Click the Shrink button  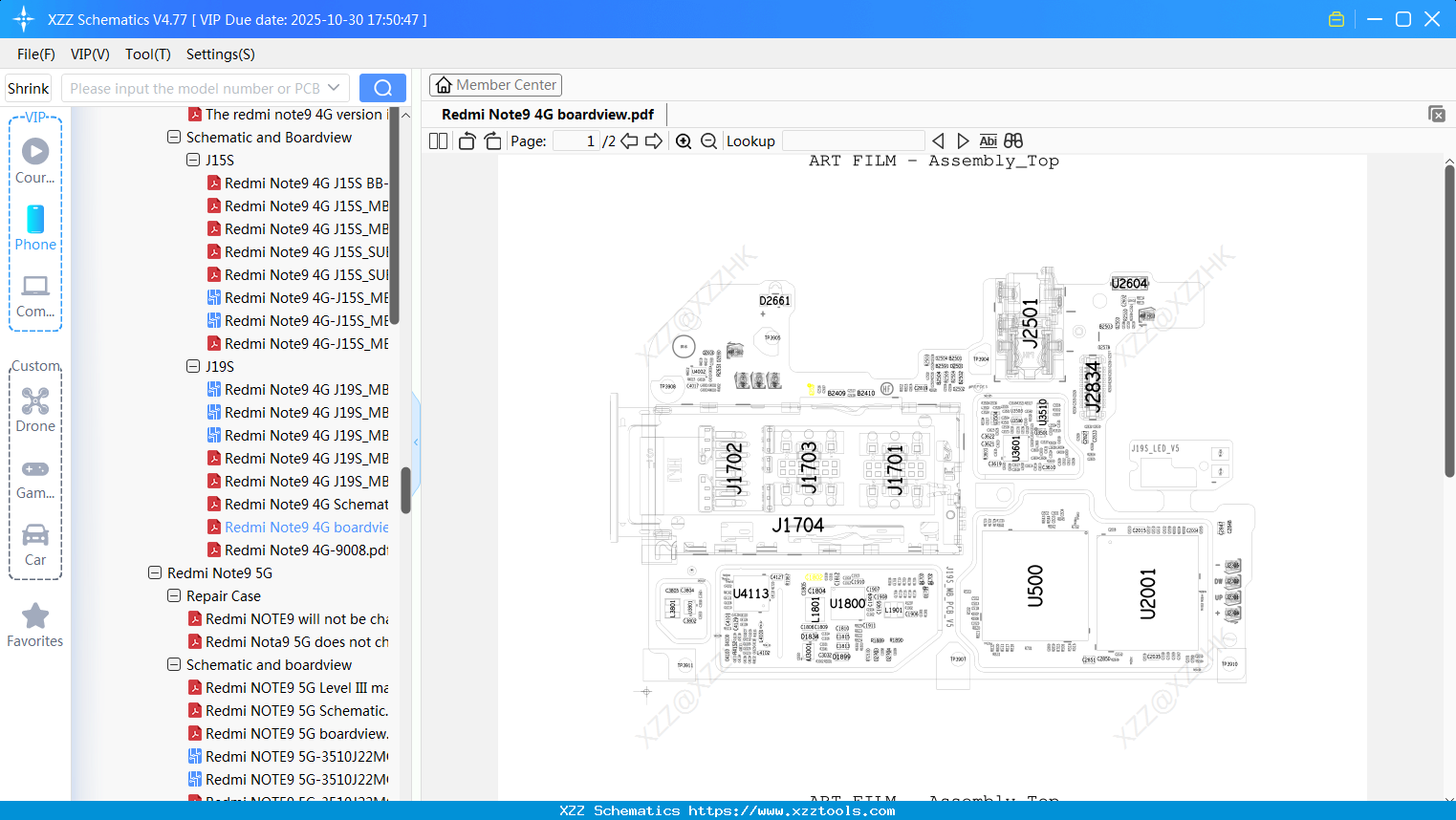pos(28,87)
